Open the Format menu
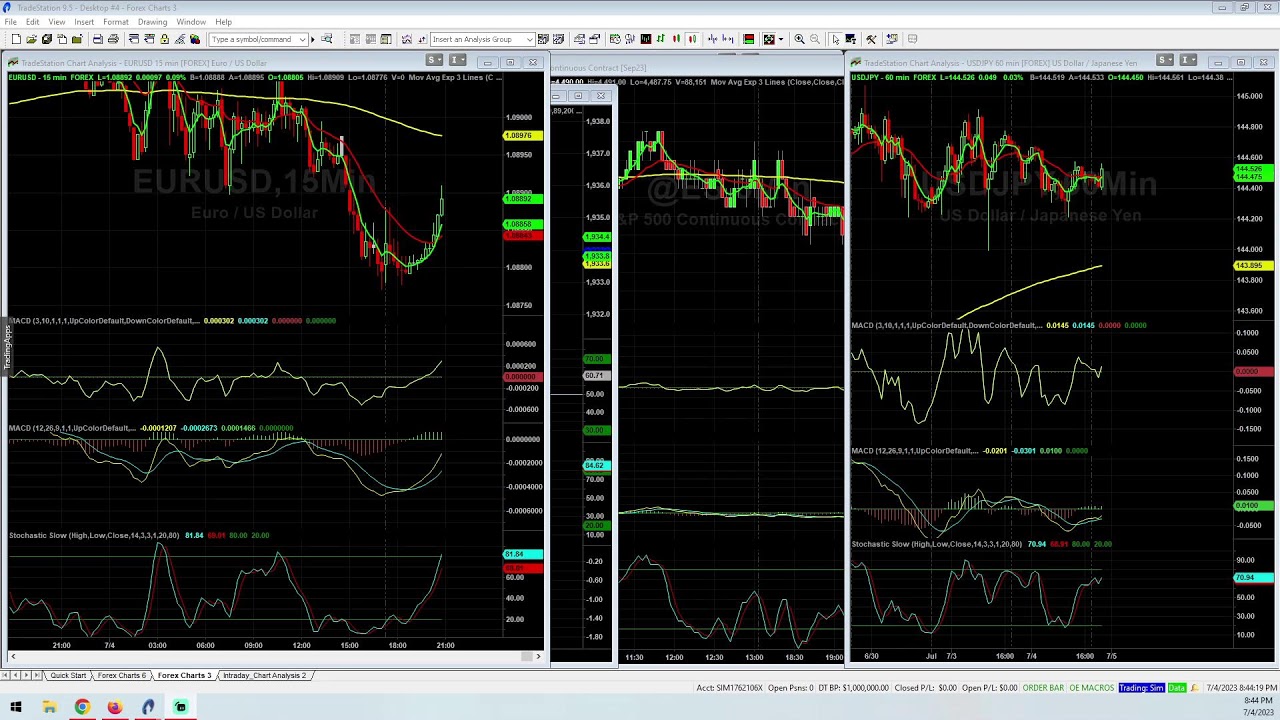Viewport: 1280px width, 720px height. pos(115,22)
